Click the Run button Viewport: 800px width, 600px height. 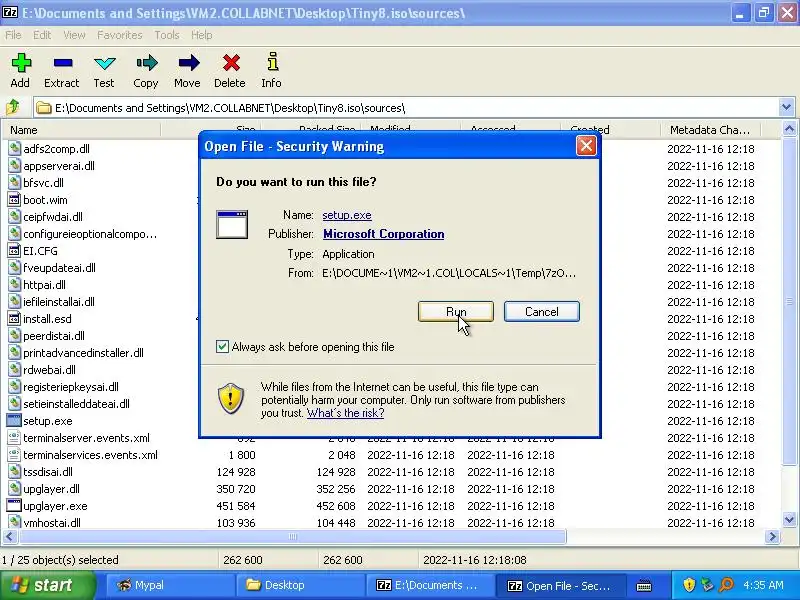click(x=456, y=311)
